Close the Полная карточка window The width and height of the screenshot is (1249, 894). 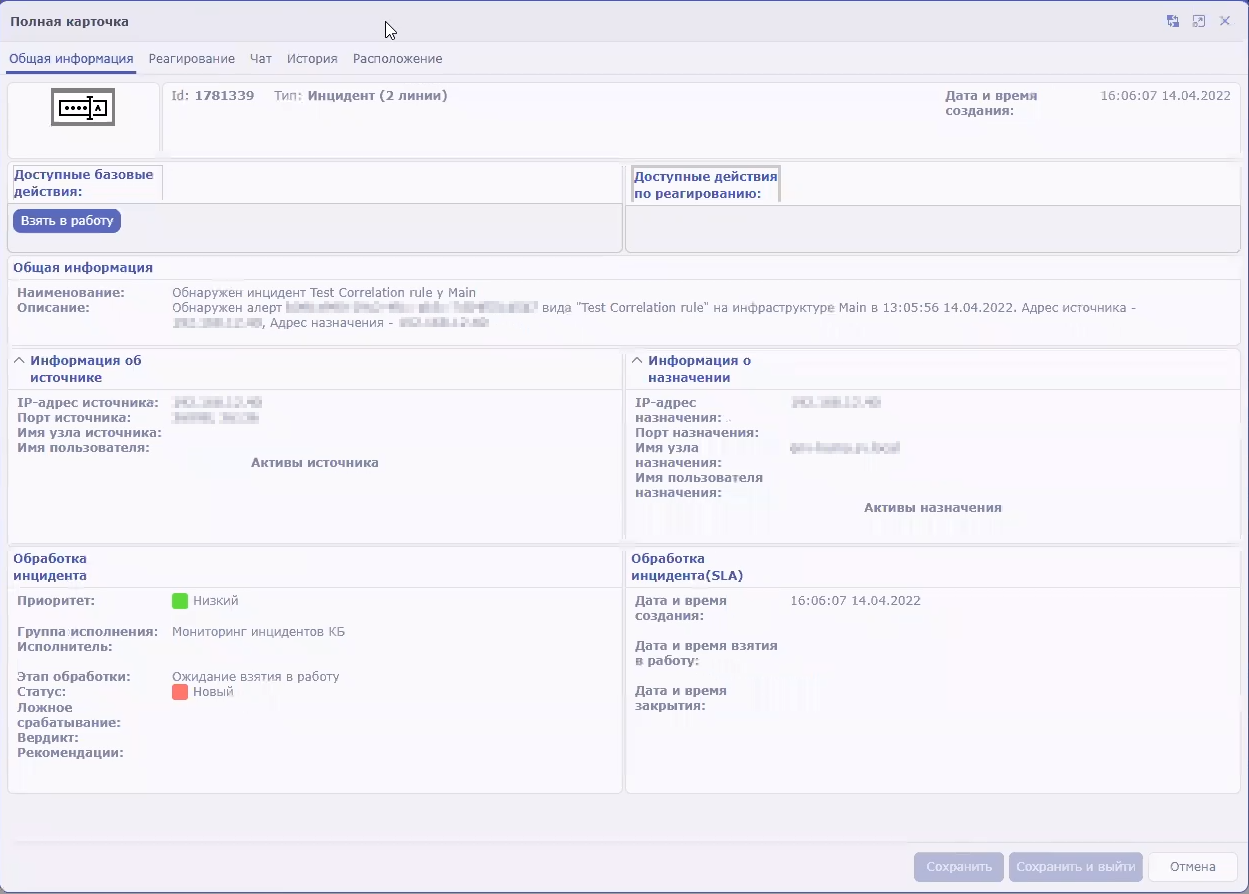[x=1225, y=20]
